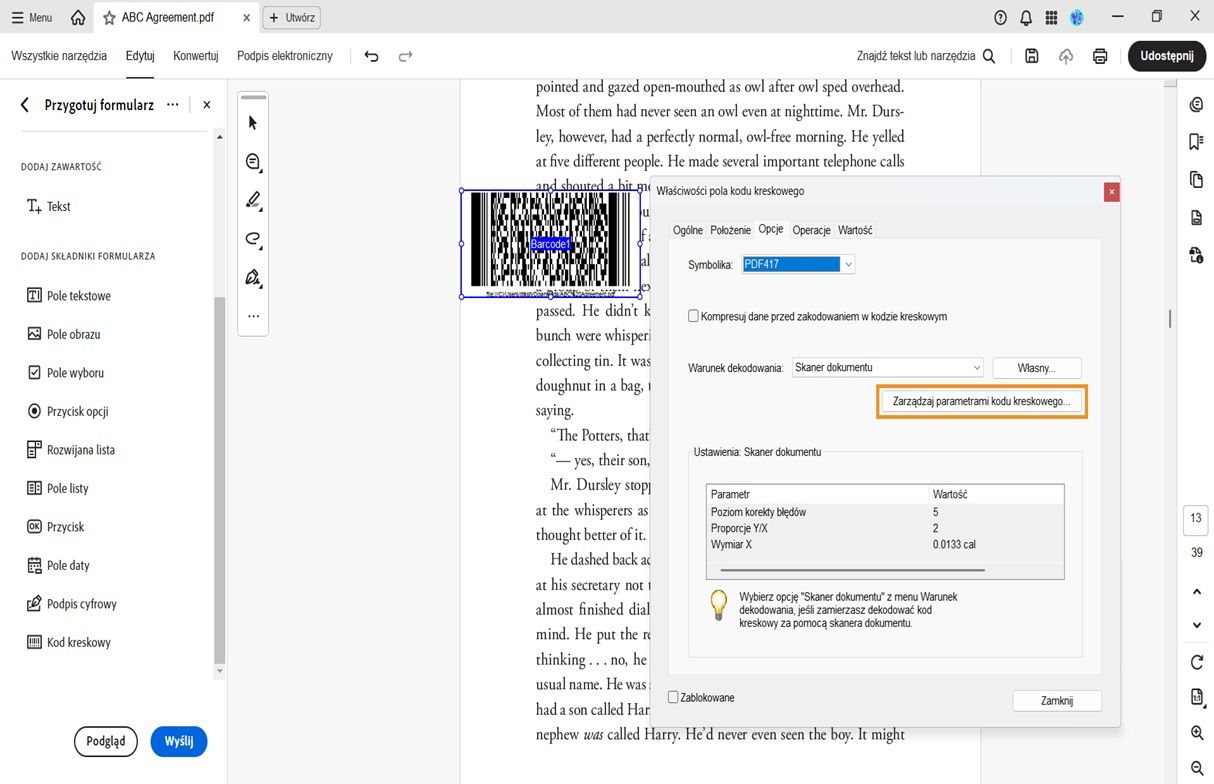
Task: Click the Utwórz new tab button
Action: pos(291,18)
